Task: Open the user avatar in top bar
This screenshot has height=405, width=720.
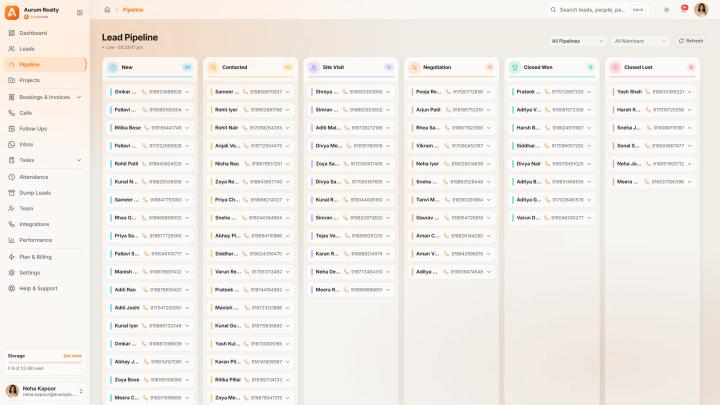Action: click(701, 10)
